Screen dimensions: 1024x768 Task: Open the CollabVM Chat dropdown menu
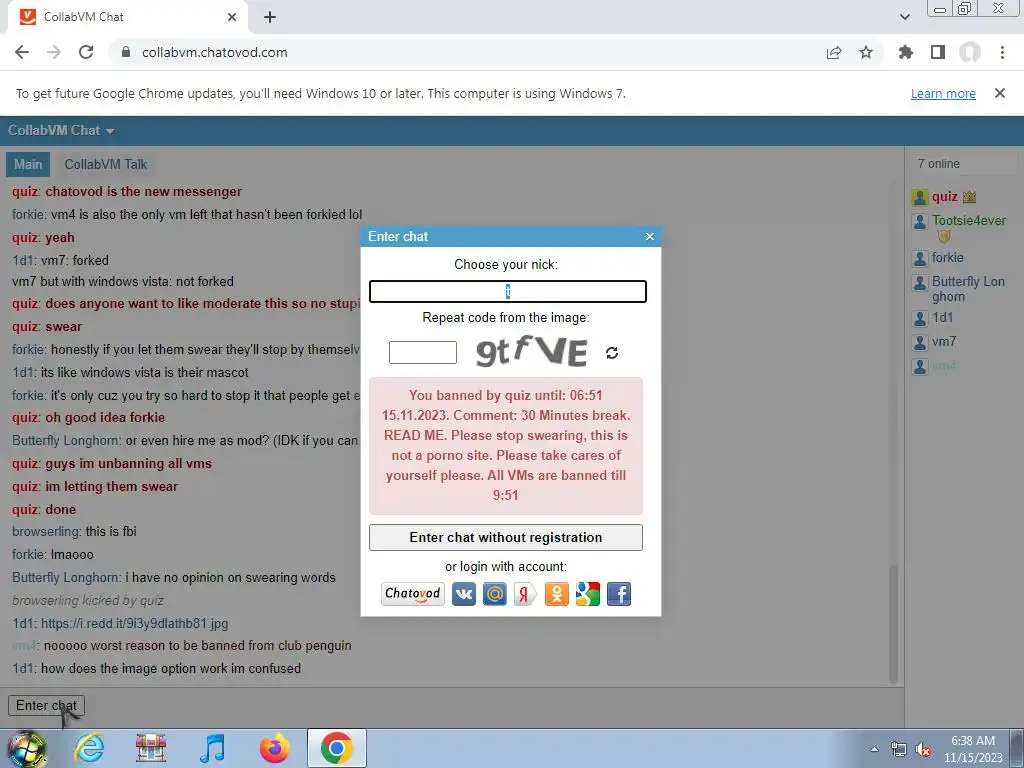click(61, 131)
